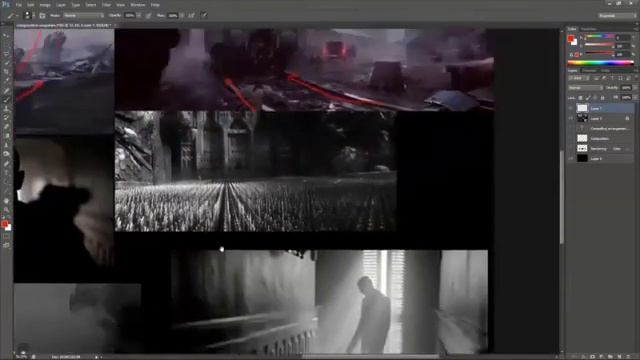Switch to the Channels tab
Viewport: 640px width, 360px height.
coord(589,70)
